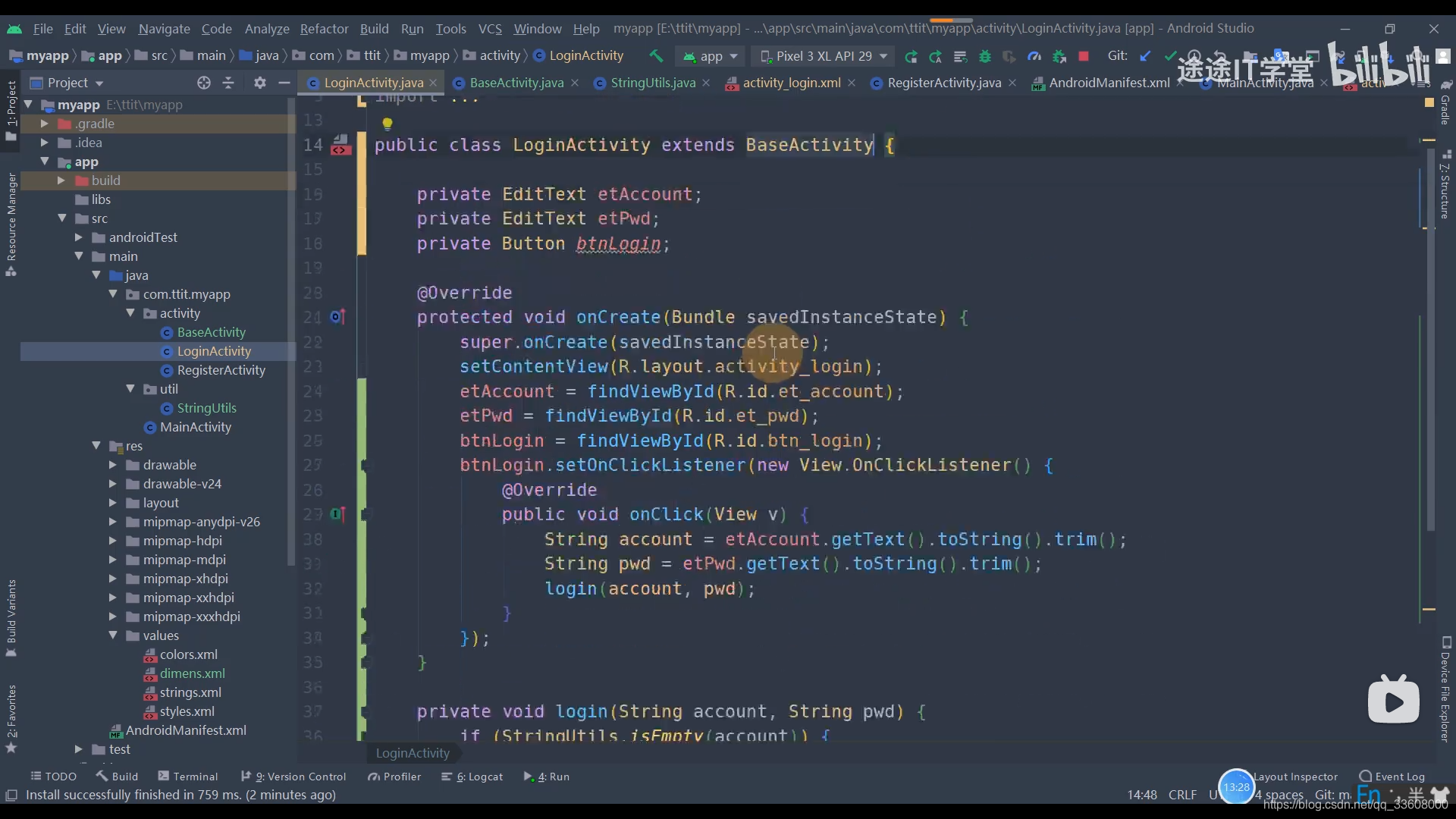Open Layout Inspector in status bar
The width and height of the screenshot is (1456, 819).
[x=1295, y=777]
